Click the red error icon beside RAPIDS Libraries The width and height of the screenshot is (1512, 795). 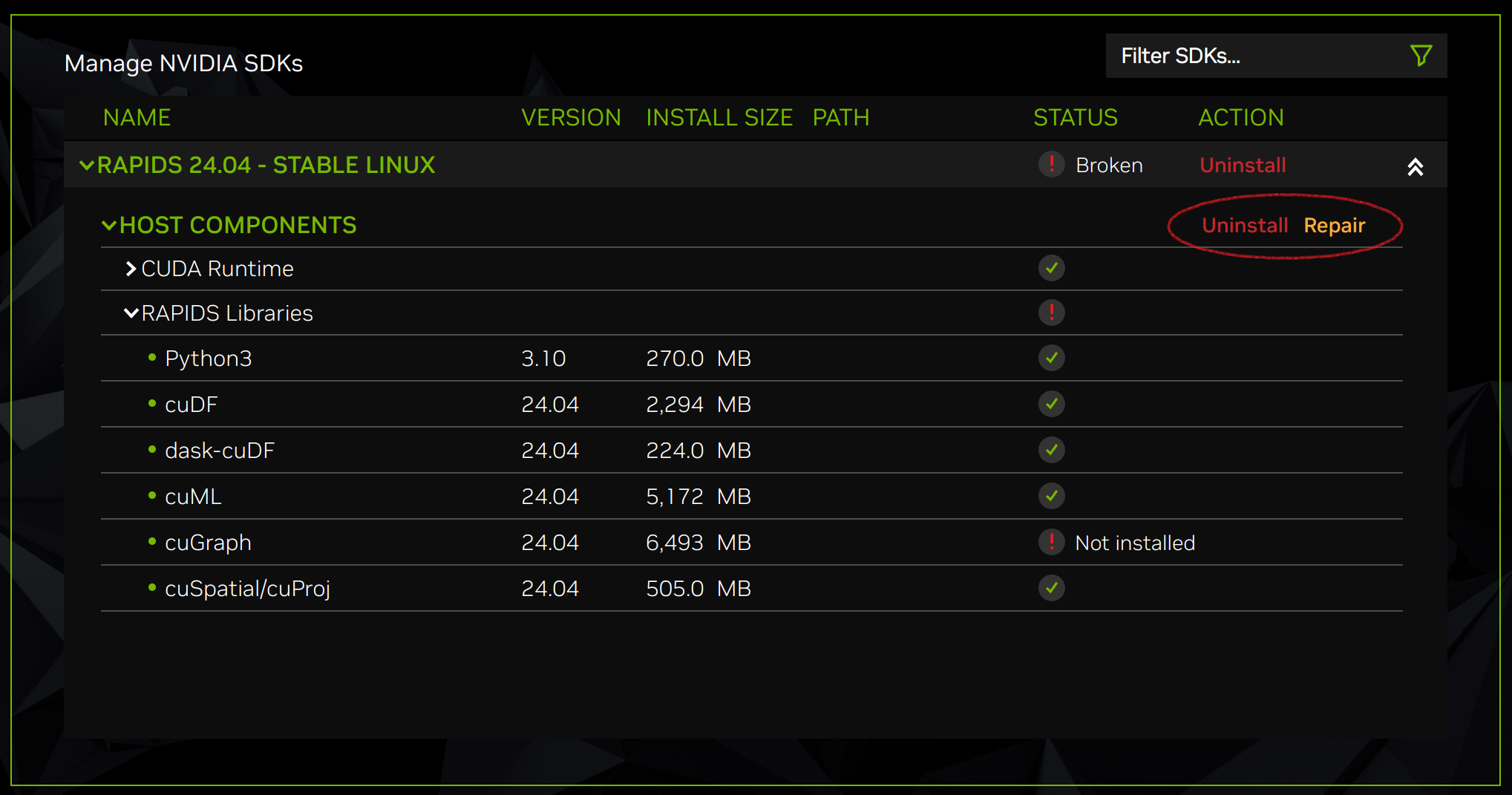pyautogui.click(x=1051, y=313)
